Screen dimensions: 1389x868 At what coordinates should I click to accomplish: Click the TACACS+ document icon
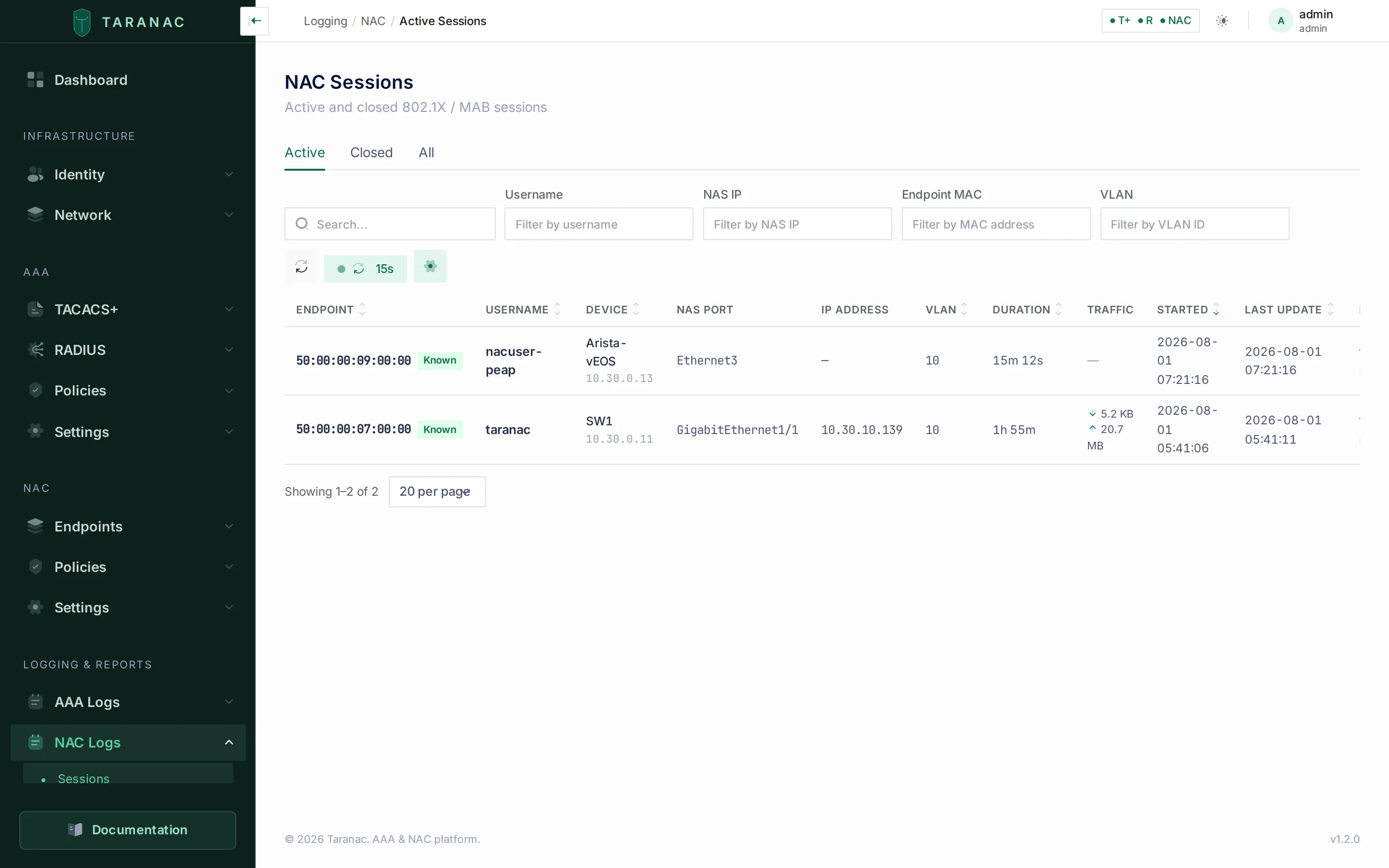36,309
